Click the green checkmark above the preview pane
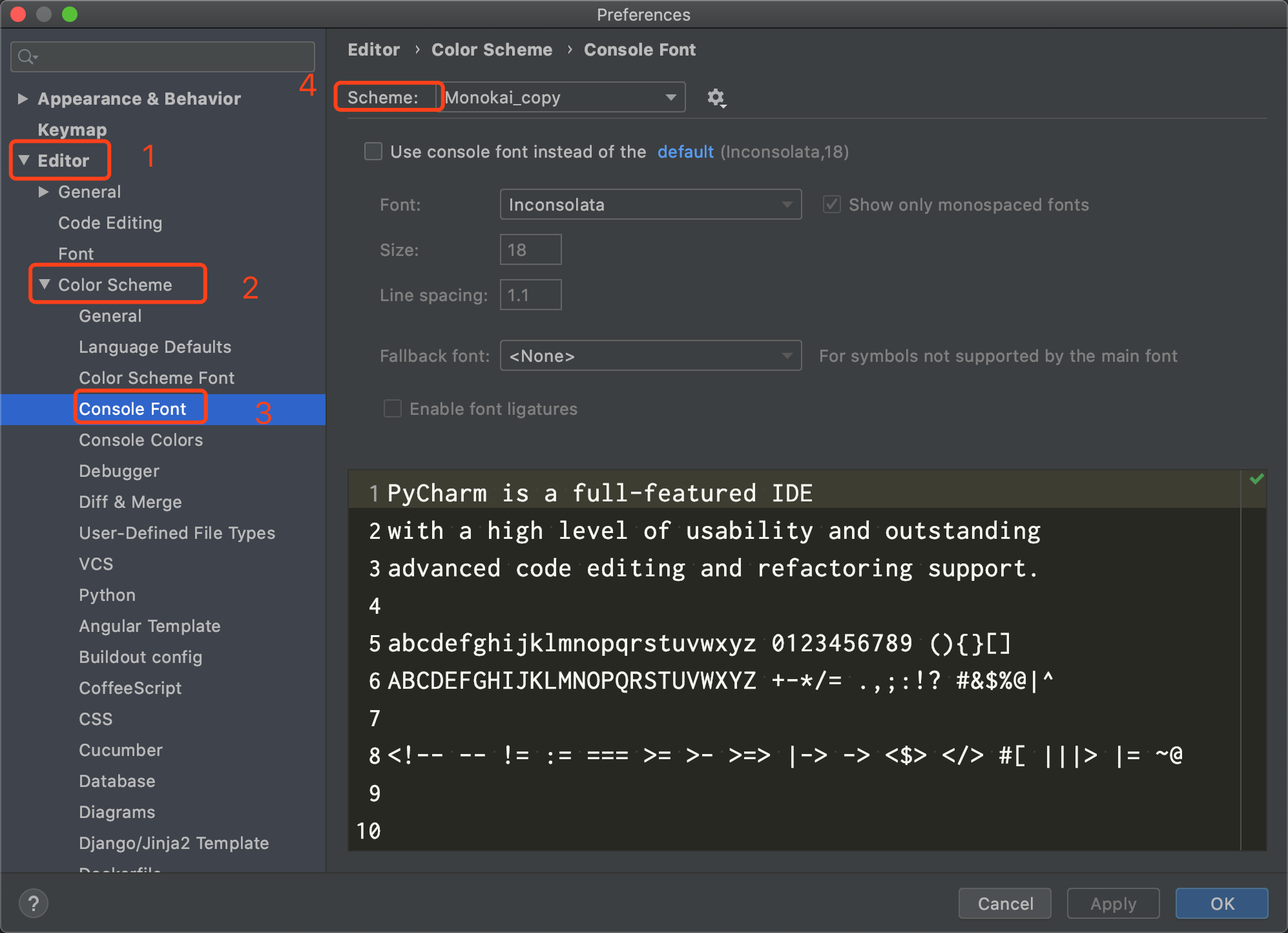Image resolution: width=1288 pixels, height=933 pixels. [x=1257, y=478]
